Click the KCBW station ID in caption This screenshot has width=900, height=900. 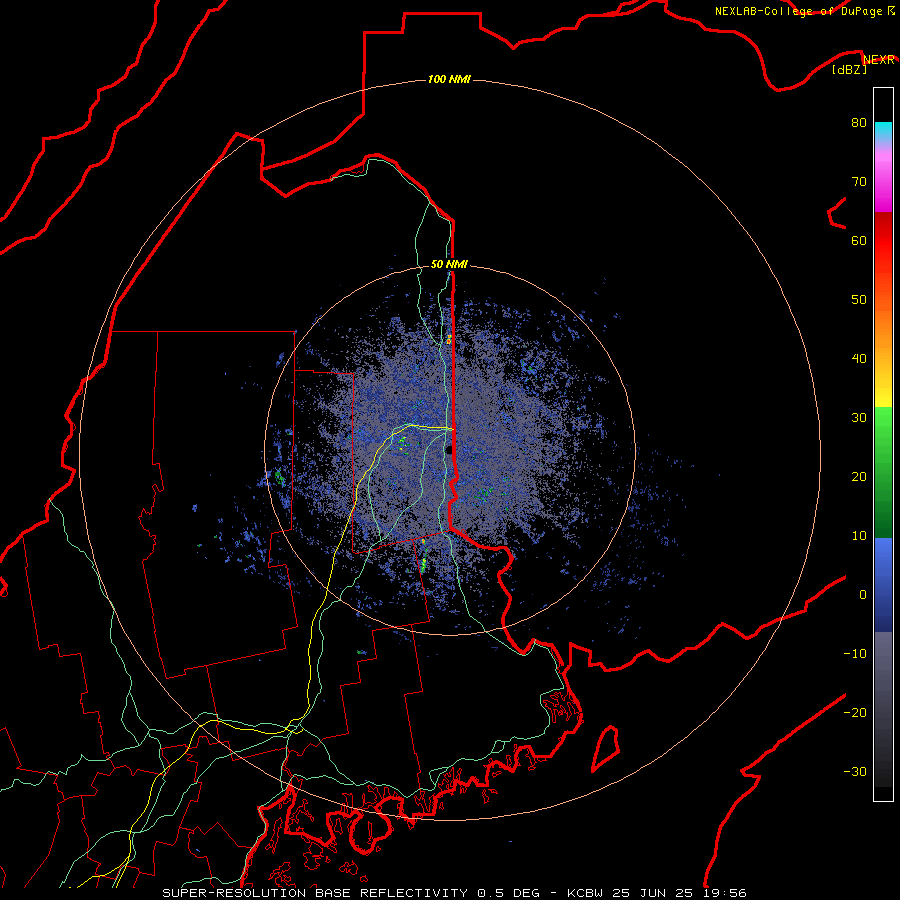pyautogui.click(x=584, y=893)
